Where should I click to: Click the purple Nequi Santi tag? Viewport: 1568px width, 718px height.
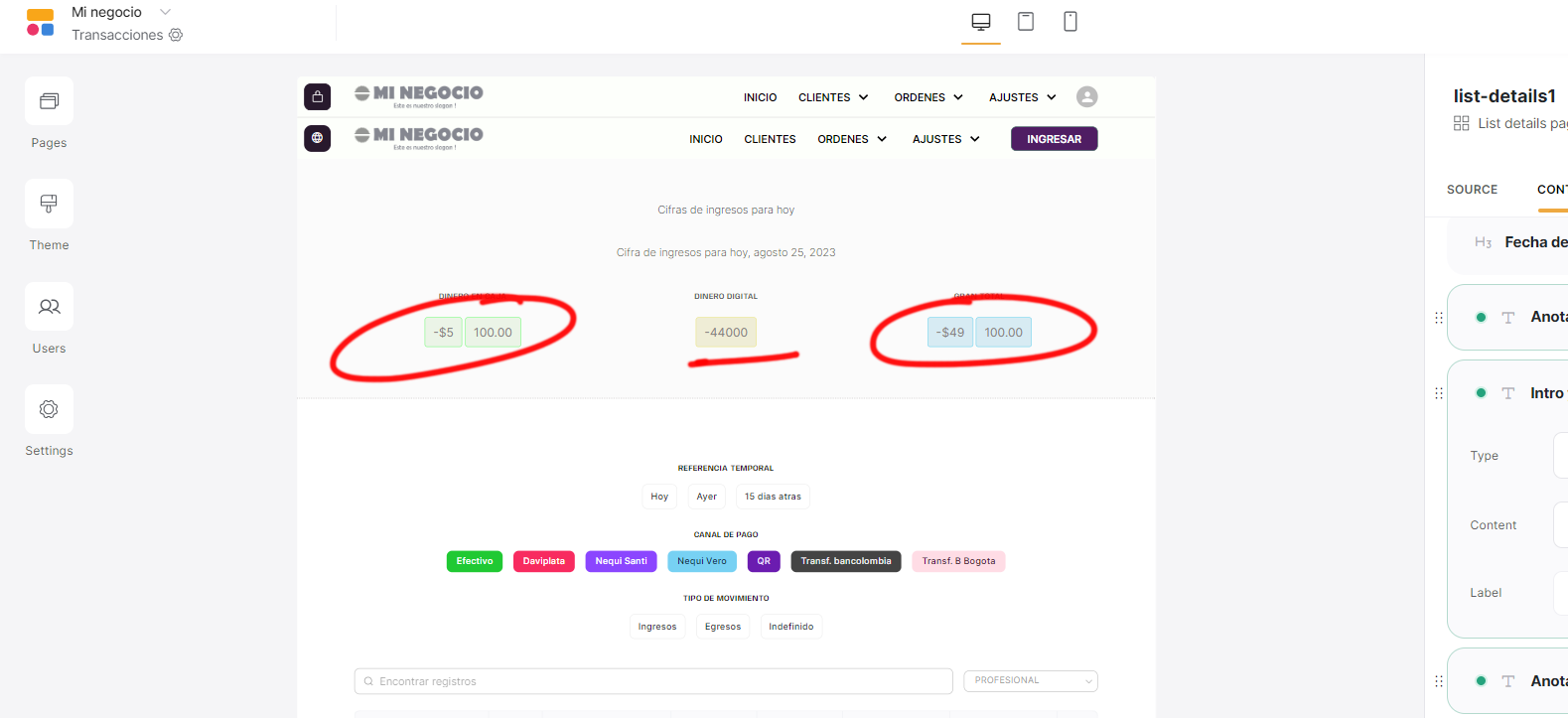622,561
